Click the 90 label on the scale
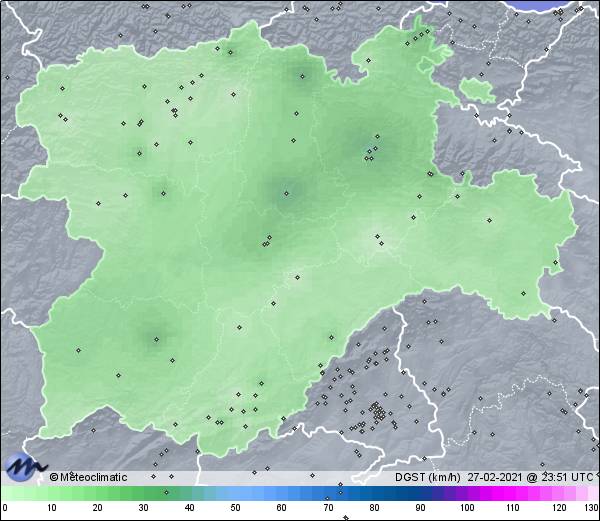Screen dimensions: 600x521 pos(420,508)
